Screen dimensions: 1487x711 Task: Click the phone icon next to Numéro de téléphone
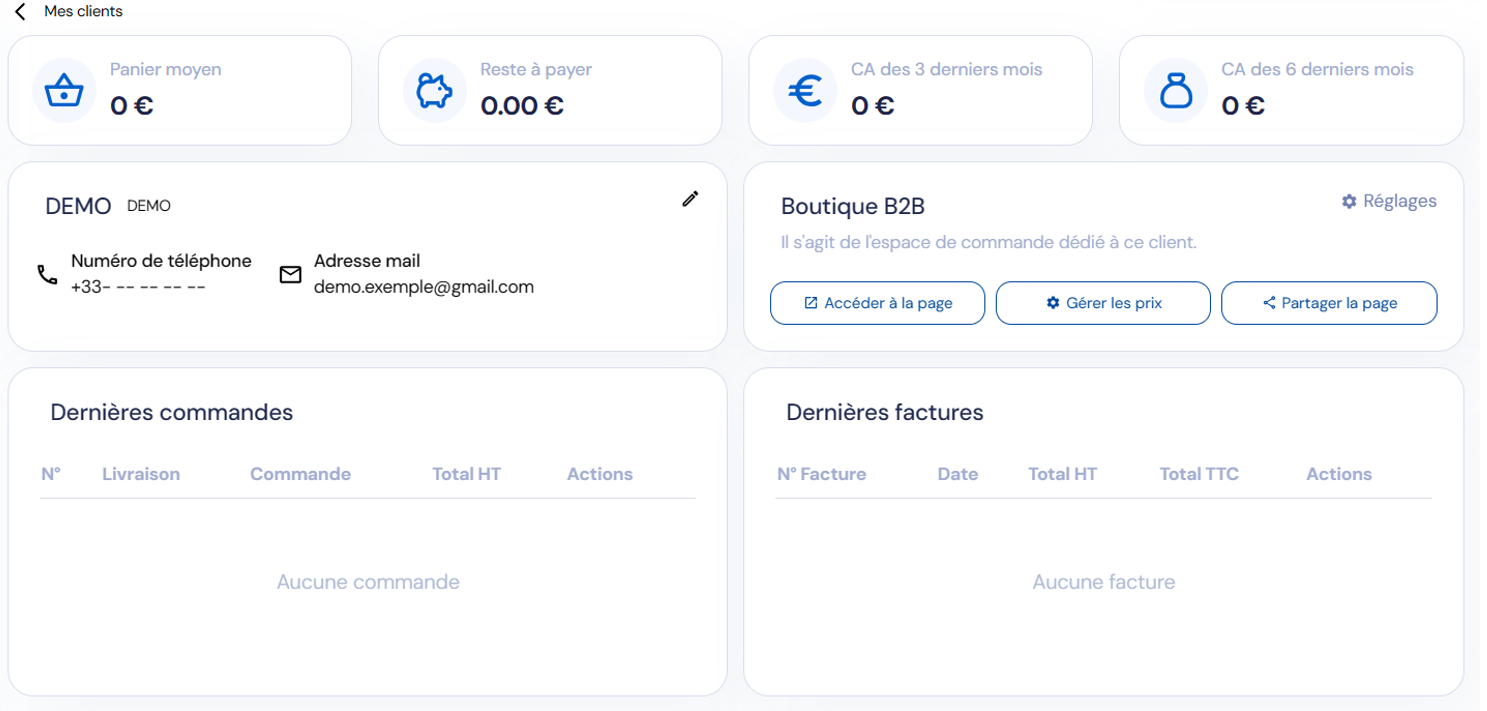coord(47,274)
